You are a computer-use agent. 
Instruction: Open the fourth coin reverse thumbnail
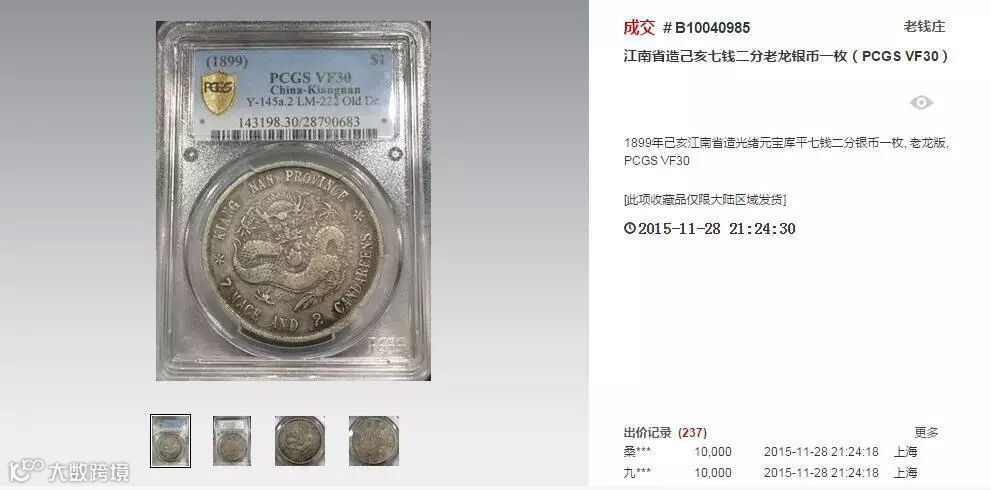(374, 441)
